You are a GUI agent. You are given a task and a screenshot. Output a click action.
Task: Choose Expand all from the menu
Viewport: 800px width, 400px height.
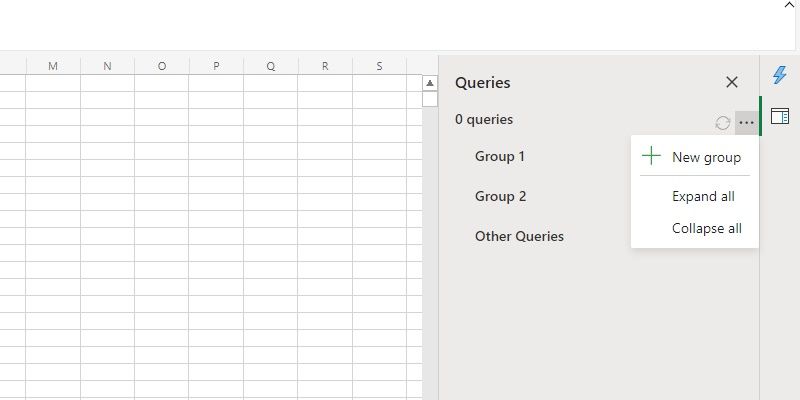pos(703,196)
